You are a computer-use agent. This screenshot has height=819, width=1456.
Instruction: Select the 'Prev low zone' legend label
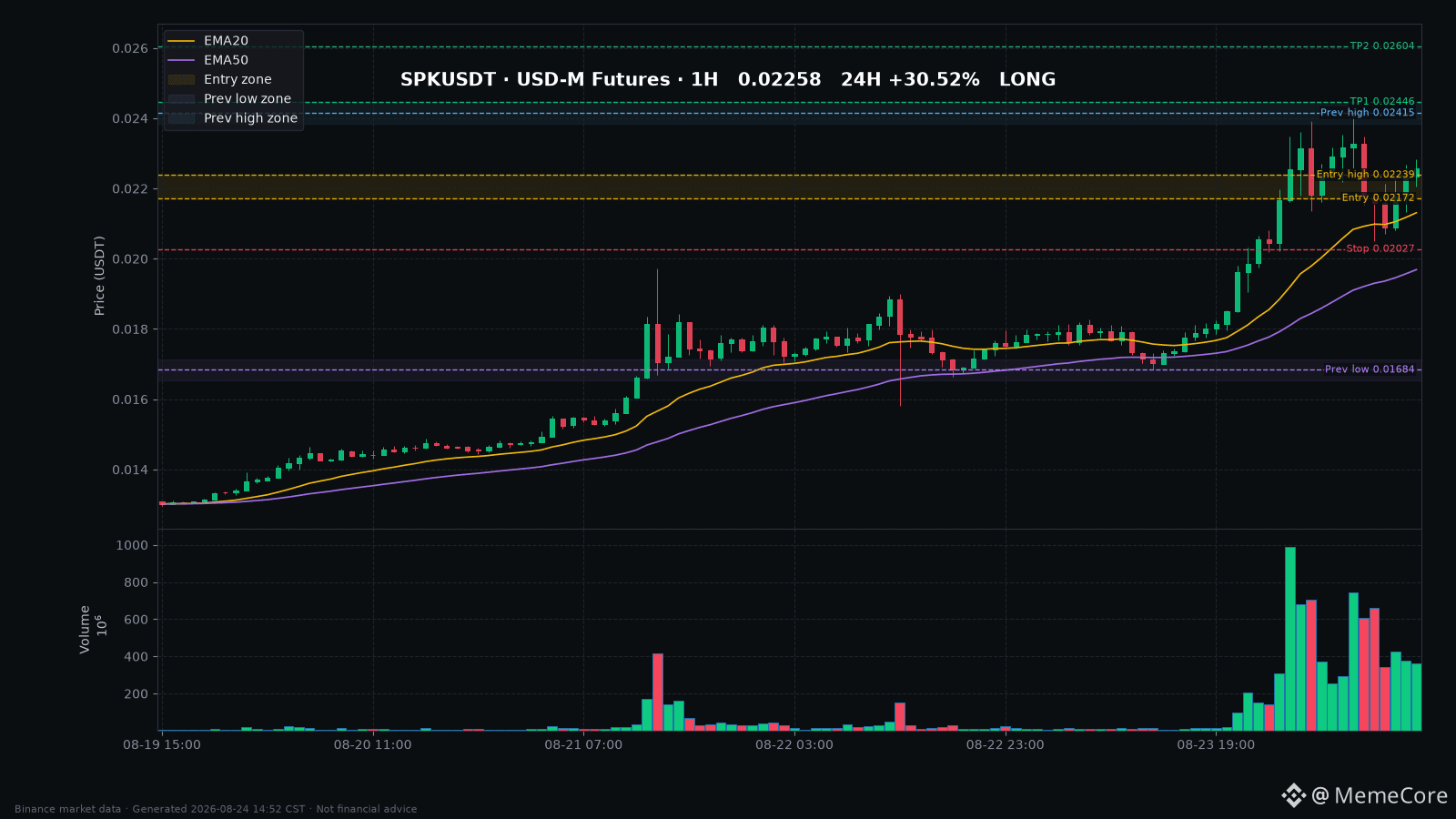(x=248, y=98)
